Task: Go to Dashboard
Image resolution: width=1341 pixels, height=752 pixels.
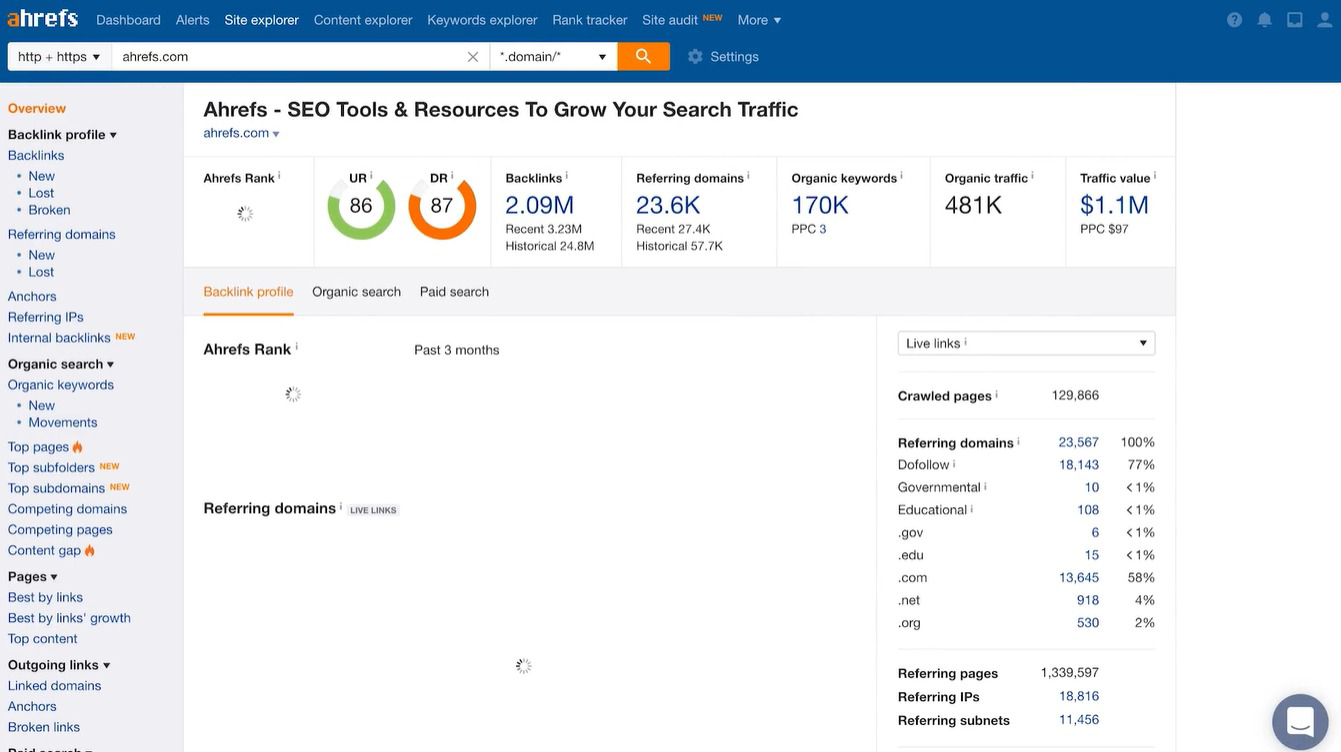Action: (128, 20)
